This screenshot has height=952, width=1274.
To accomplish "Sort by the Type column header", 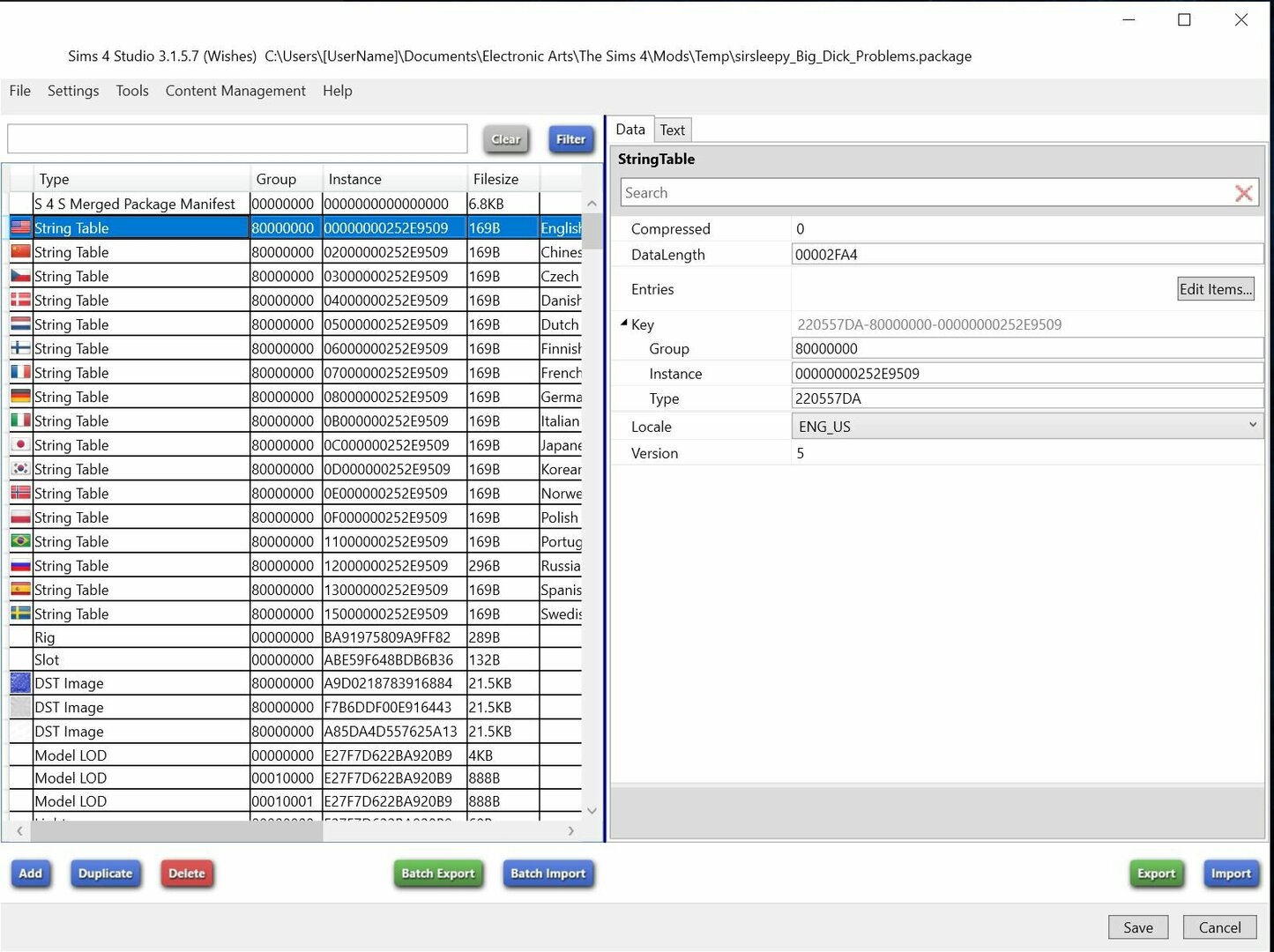I will (x=141, y=179).
